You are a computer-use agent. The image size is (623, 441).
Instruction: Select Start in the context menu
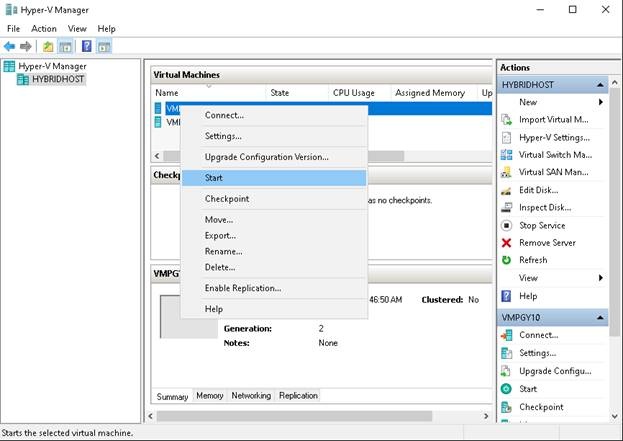pos(274,178)
